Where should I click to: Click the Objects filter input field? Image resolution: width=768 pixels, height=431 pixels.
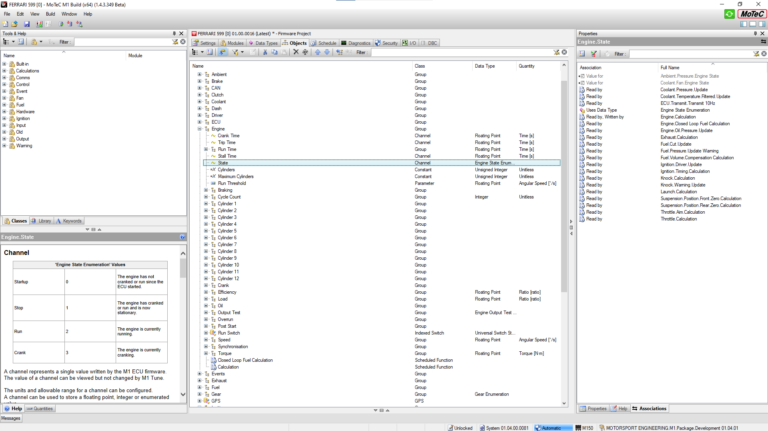pos(461,52)
